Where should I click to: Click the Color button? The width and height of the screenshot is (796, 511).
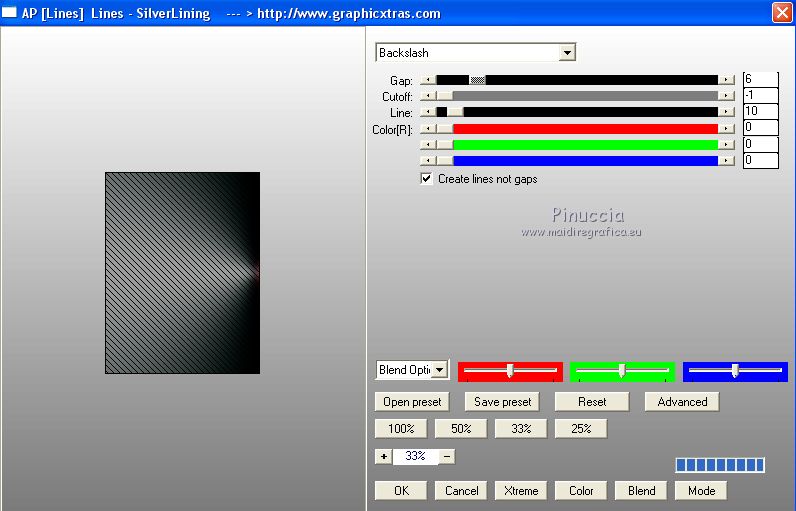[581, 491]
